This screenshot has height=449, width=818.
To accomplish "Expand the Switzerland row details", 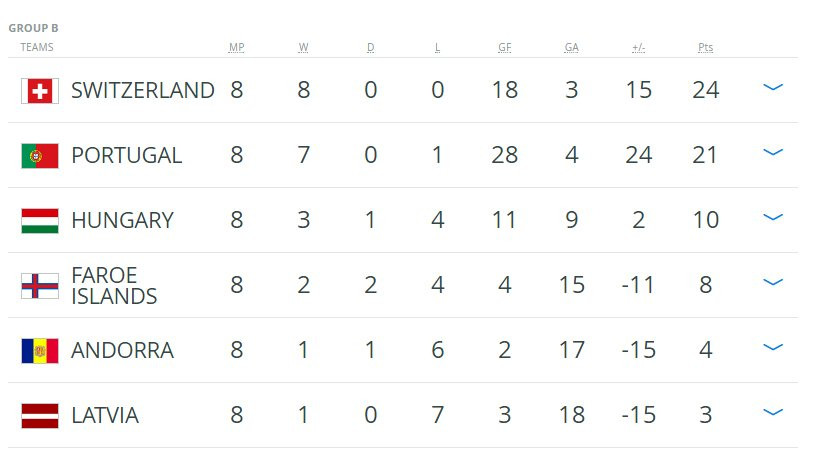I will coord(772,88).
